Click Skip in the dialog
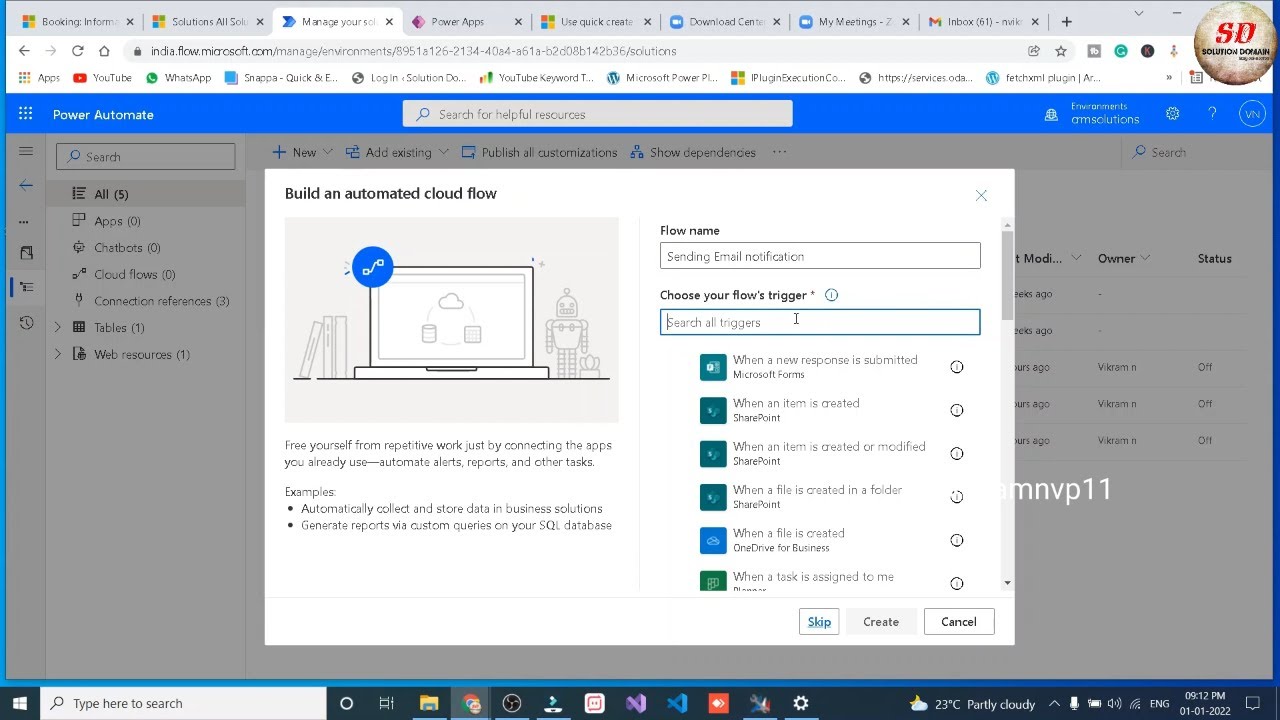 (x=819, y=622)
